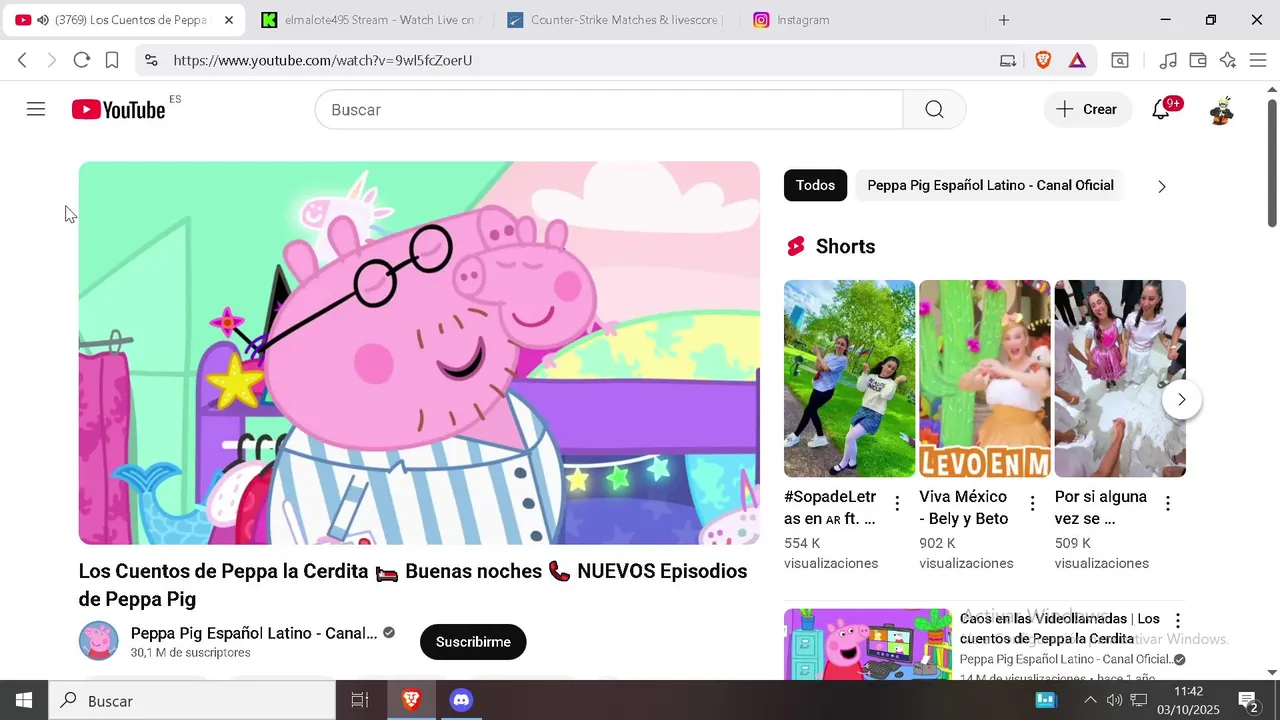This screenshot has width=1280, height=720.
Task: Click the Peppa Pig video player
Action: pos(419,353)
